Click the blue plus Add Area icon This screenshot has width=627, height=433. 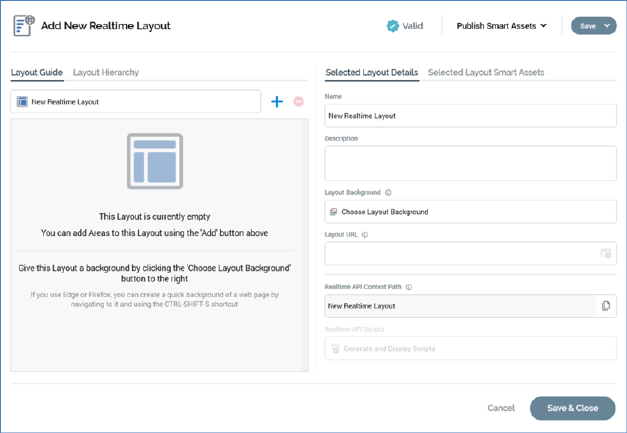(277, 102)
